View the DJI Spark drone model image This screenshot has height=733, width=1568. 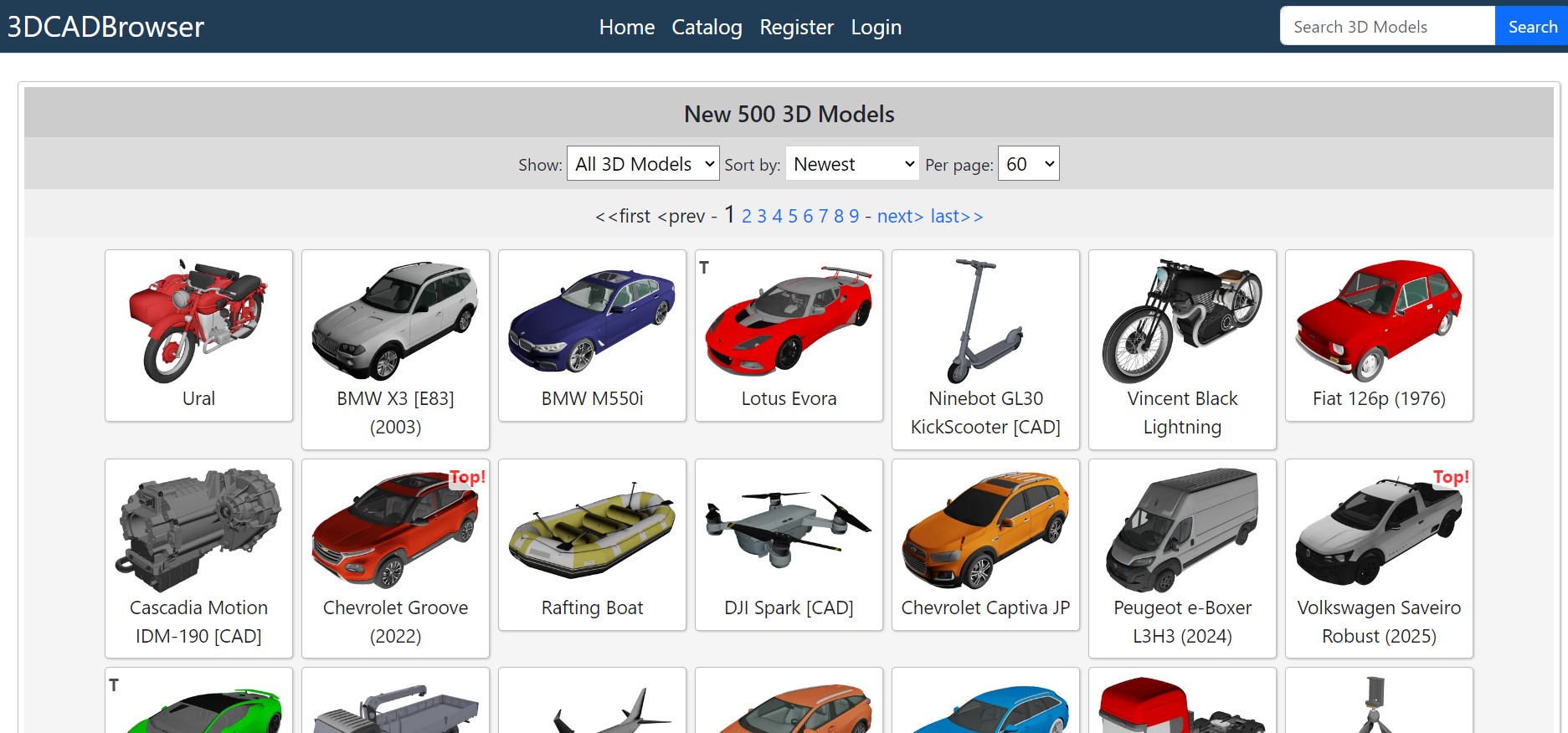pyautogui.click(x=789, y=530)
